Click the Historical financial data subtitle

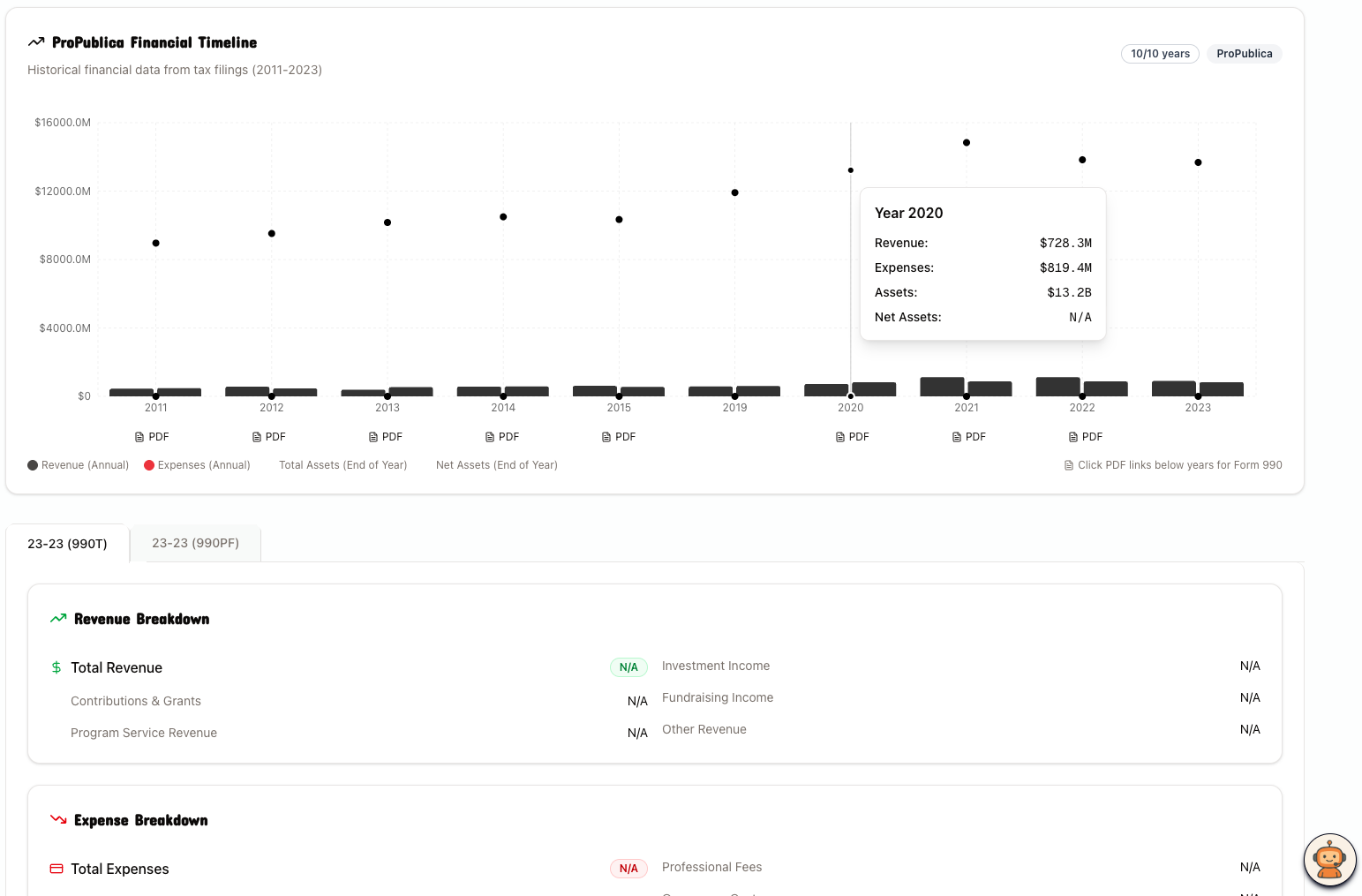pyautogui.click(x=175, y=70)
